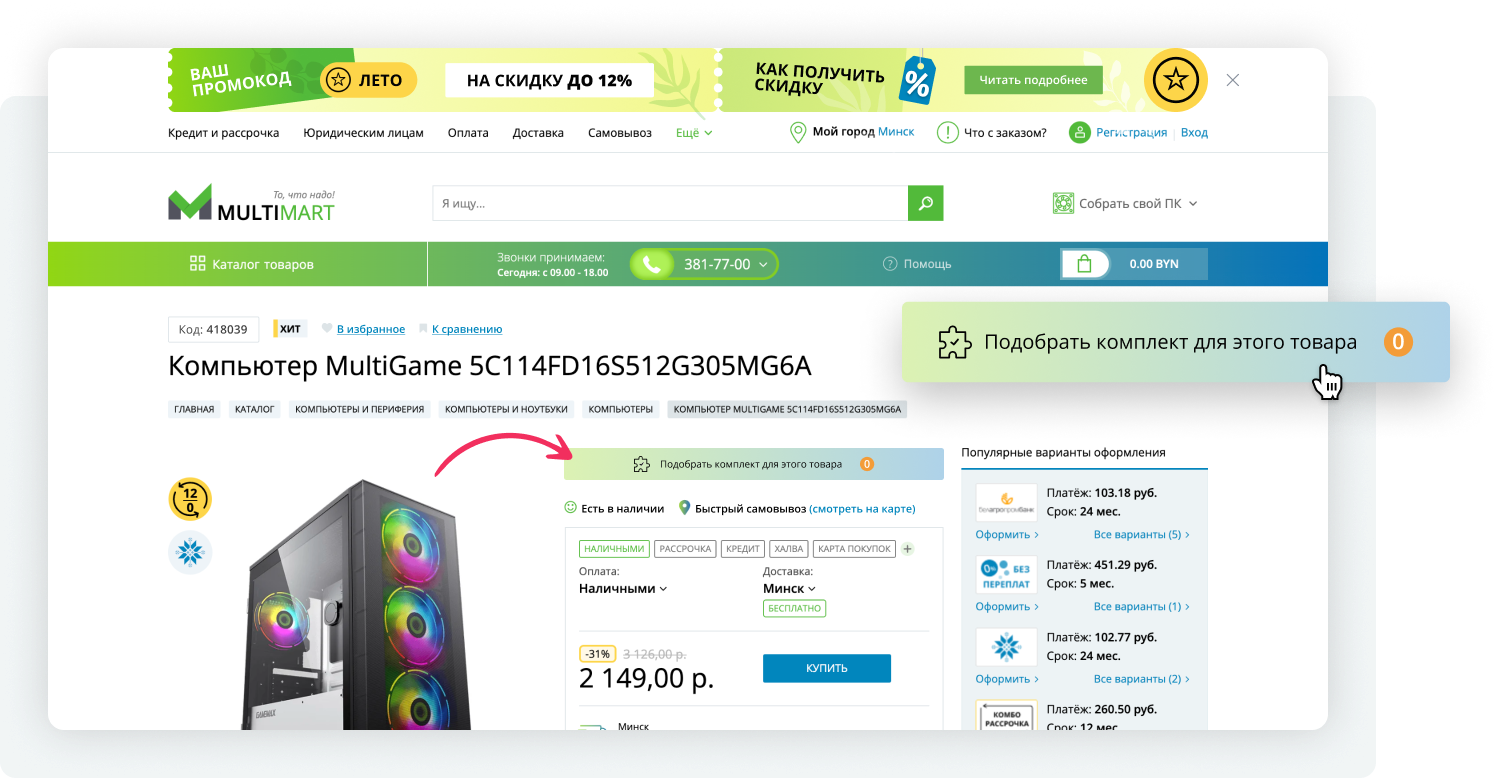Open the 'Помощь' link

pyautogui.click(x=927, y=264)
